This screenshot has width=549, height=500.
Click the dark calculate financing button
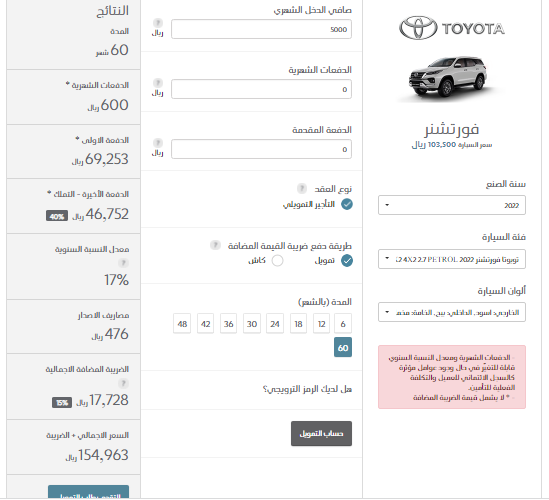click(x=321, y=433)
